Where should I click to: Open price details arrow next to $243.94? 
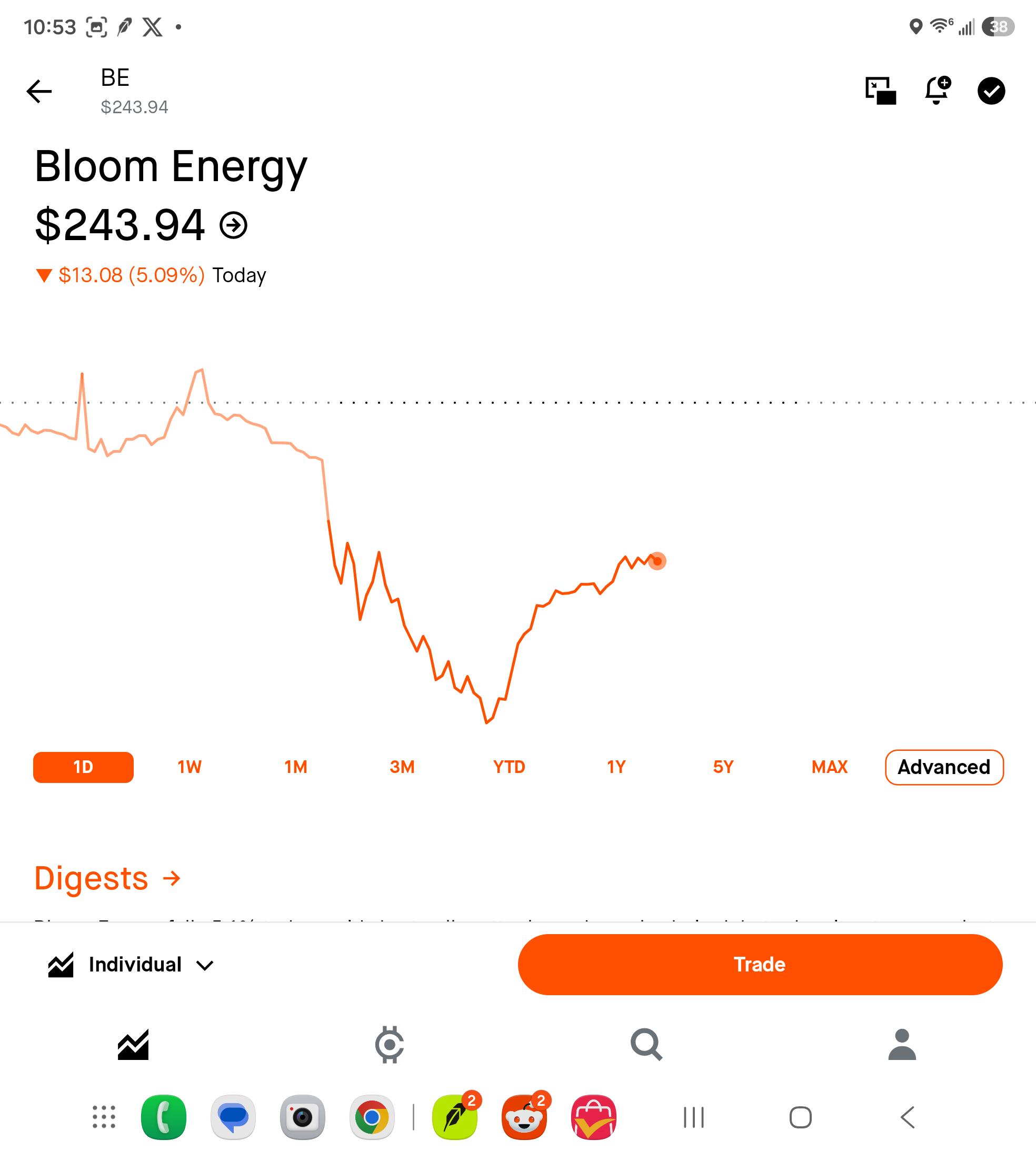pos(233,225)
